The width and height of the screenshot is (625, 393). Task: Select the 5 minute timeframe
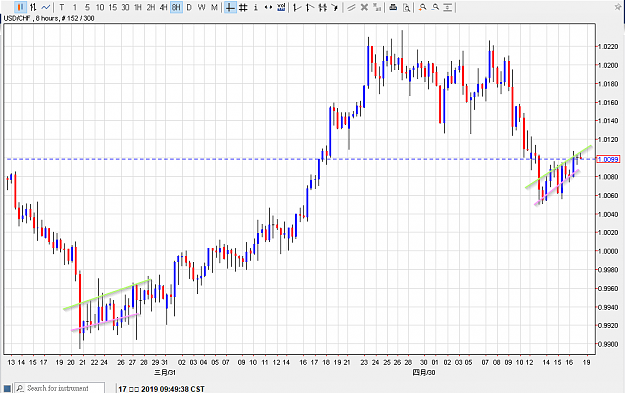[x=87, y=7]
